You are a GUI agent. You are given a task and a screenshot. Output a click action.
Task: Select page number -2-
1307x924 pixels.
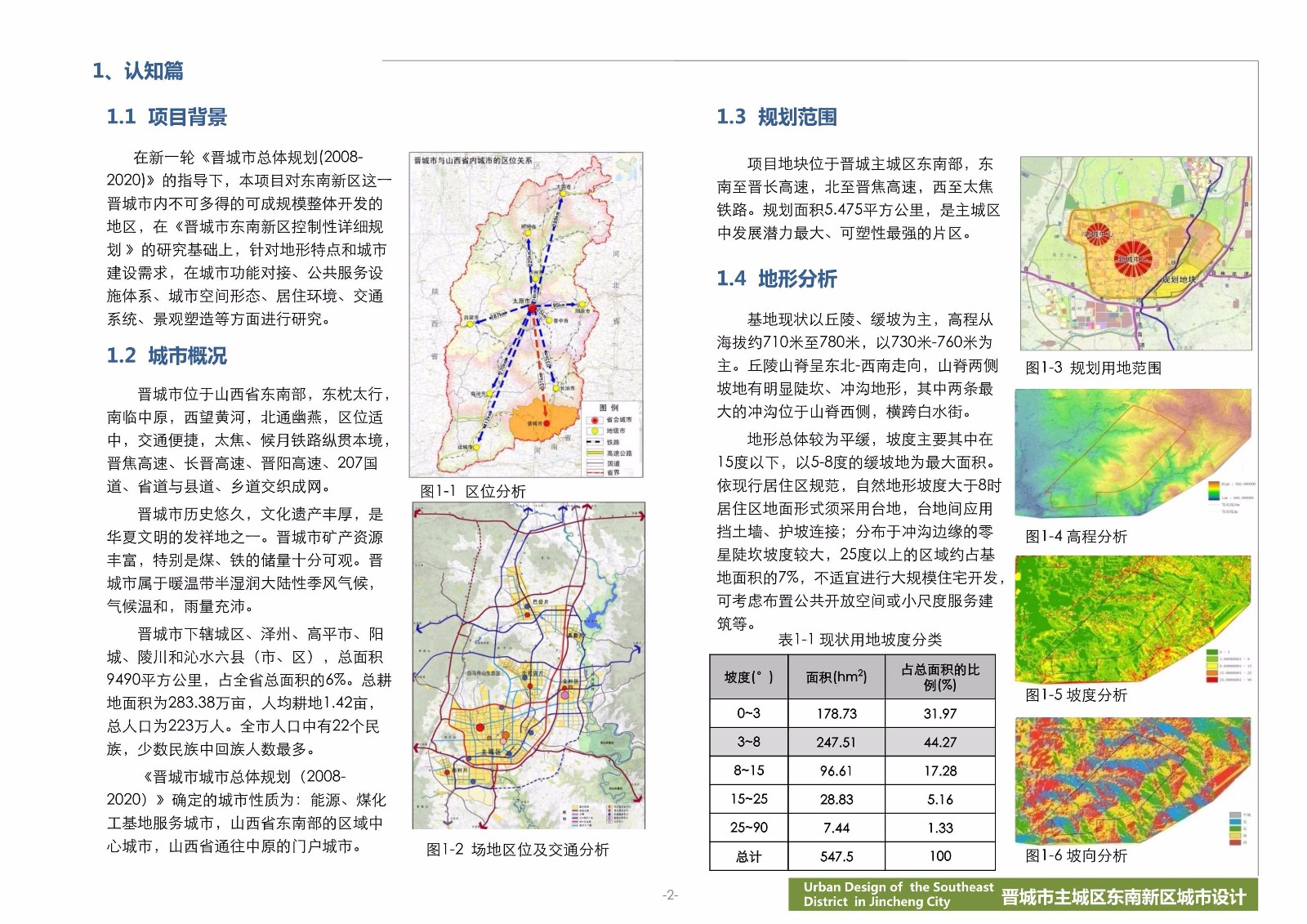pyautogui.click(x=670, y=895)
